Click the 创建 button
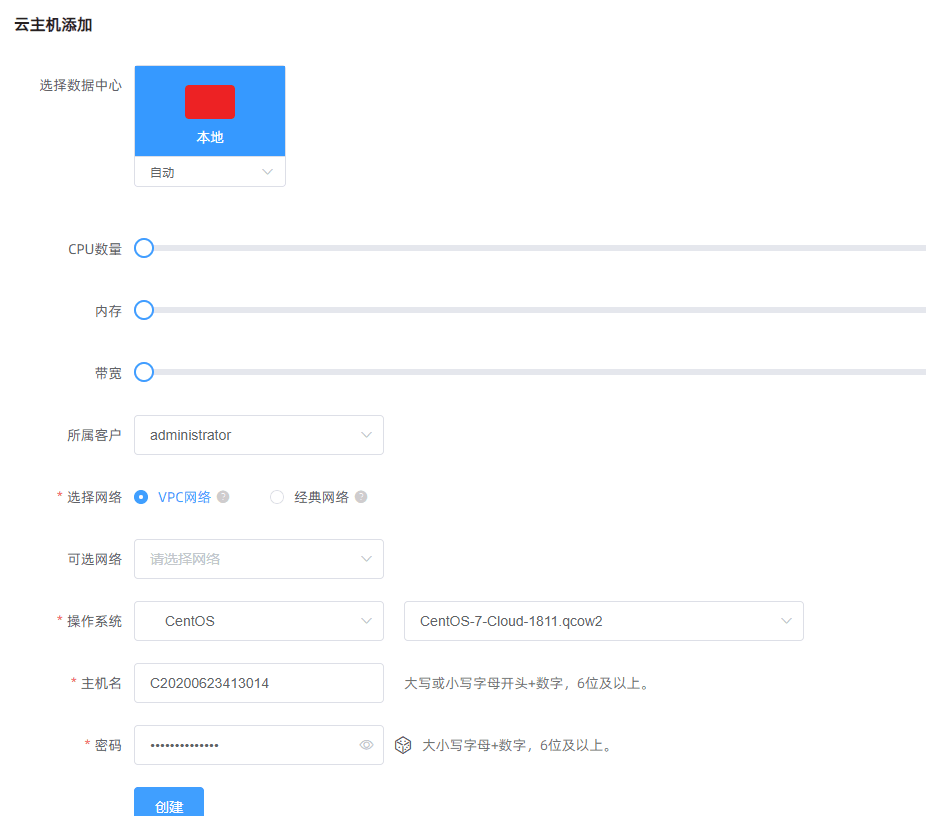This screenshot has width=926, height=816. 169,802
